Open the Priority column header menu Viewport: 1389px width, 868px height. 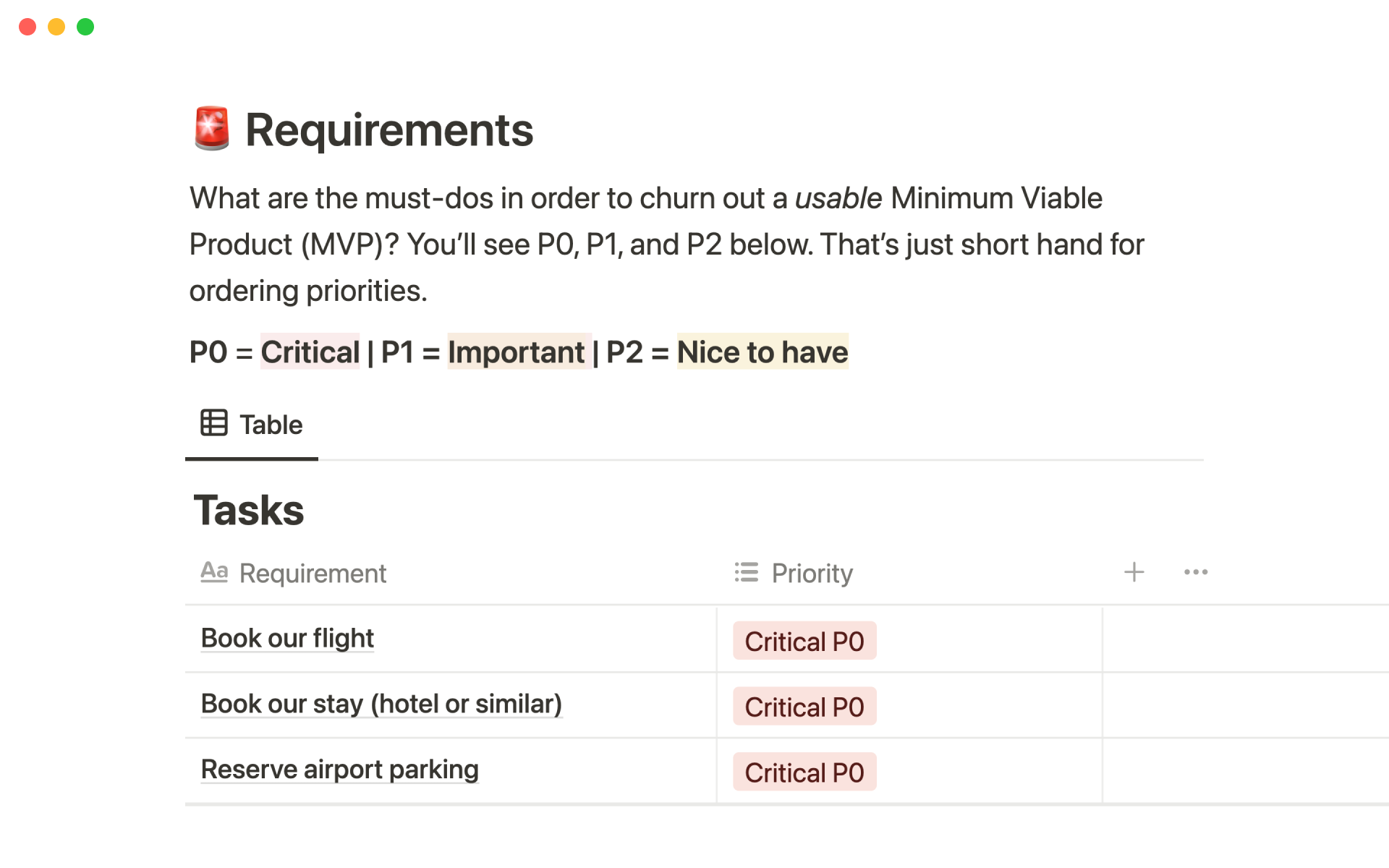coord(812,574)
